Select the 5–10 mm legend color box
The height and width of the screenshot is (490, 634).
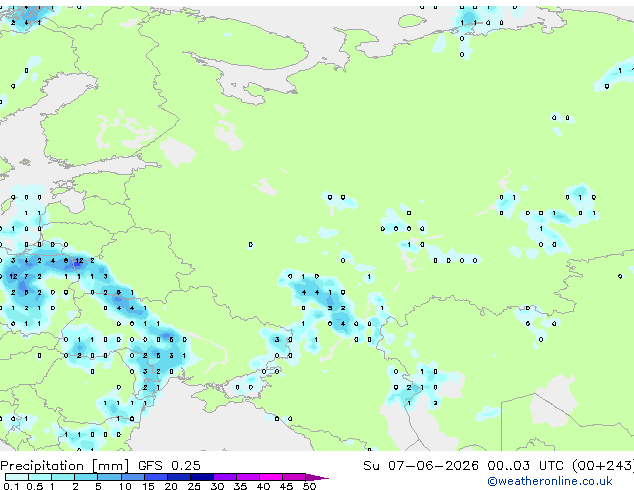pos(110,477)
